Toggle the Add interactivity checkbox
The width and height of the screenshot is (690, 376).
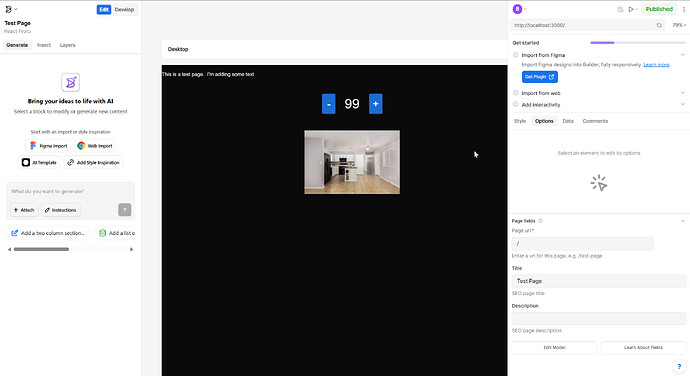click(x=515, y=104)
